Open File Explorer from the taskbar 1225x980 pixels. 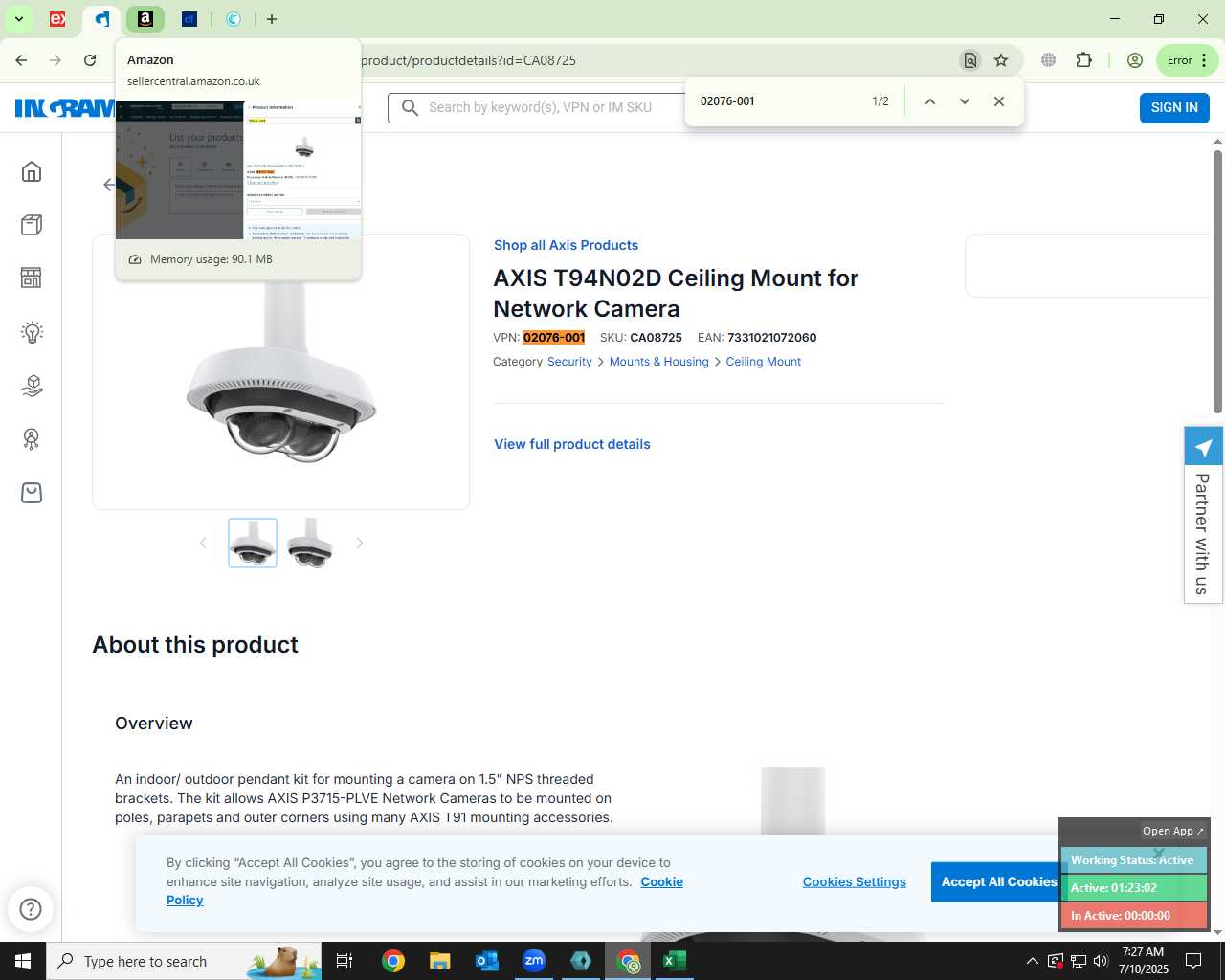point(440,961)
